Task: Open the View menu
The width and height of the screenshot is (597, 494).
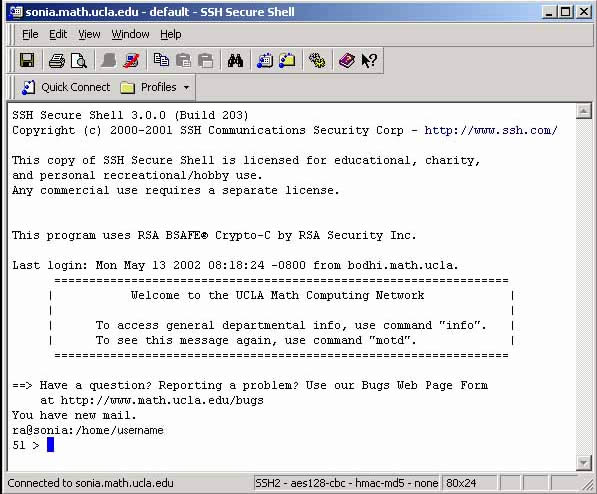Action: (x=89, y=34)
